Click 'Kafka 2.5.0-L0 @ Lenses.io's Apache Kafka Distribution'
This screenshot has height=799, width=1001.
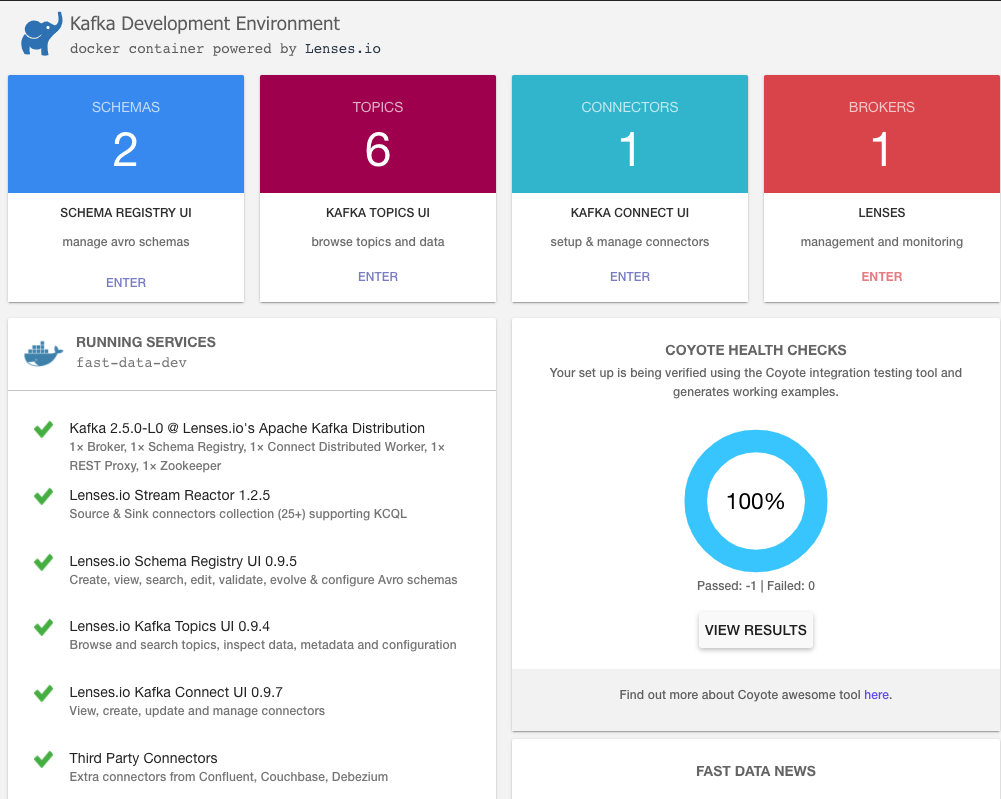[247, 428]
